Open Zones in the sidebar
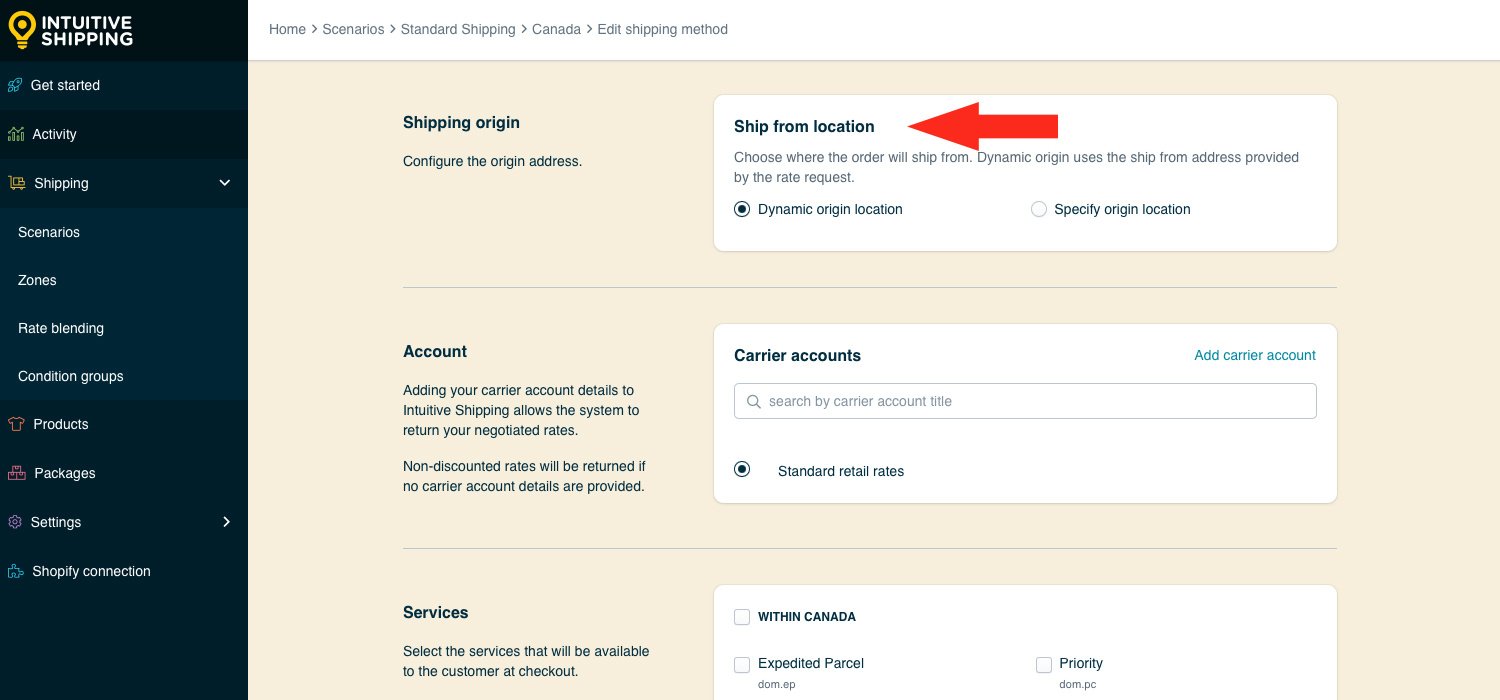The width and height of the screenshot is (1500, 700). (37, 280)
